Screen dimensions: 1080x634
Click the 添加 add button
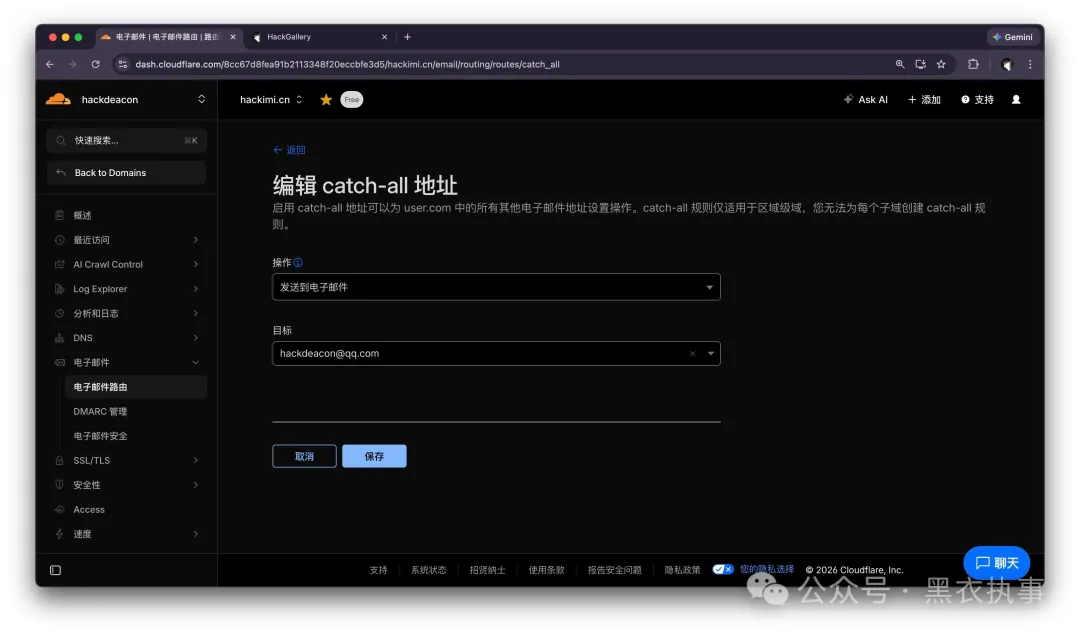tap(924, 100)
